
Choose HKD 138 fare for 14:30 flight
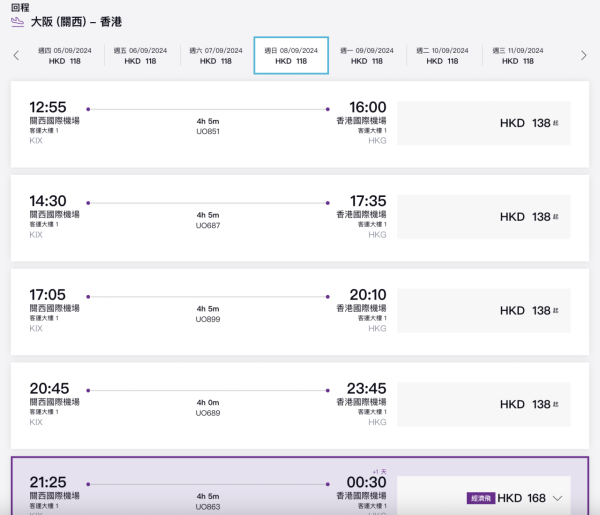[484, 217]
